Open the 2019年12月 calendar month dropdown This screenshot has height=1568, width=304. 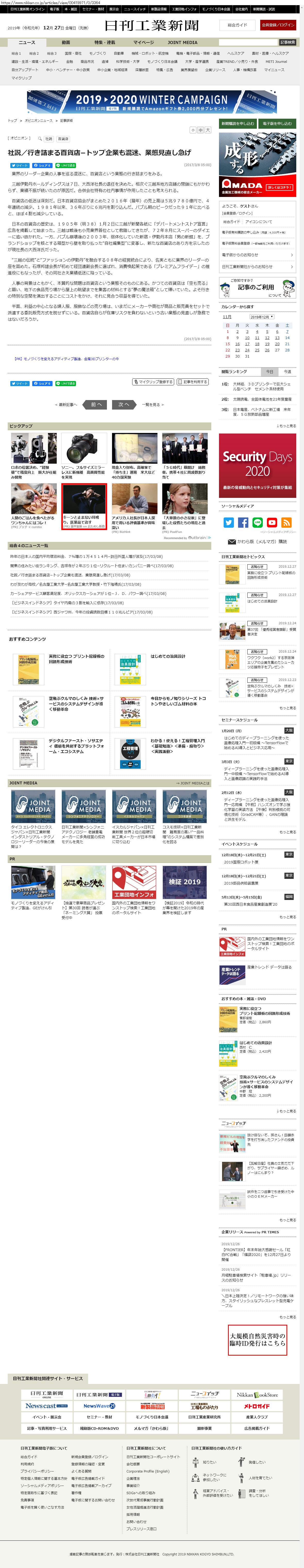[x=262, y=317]
